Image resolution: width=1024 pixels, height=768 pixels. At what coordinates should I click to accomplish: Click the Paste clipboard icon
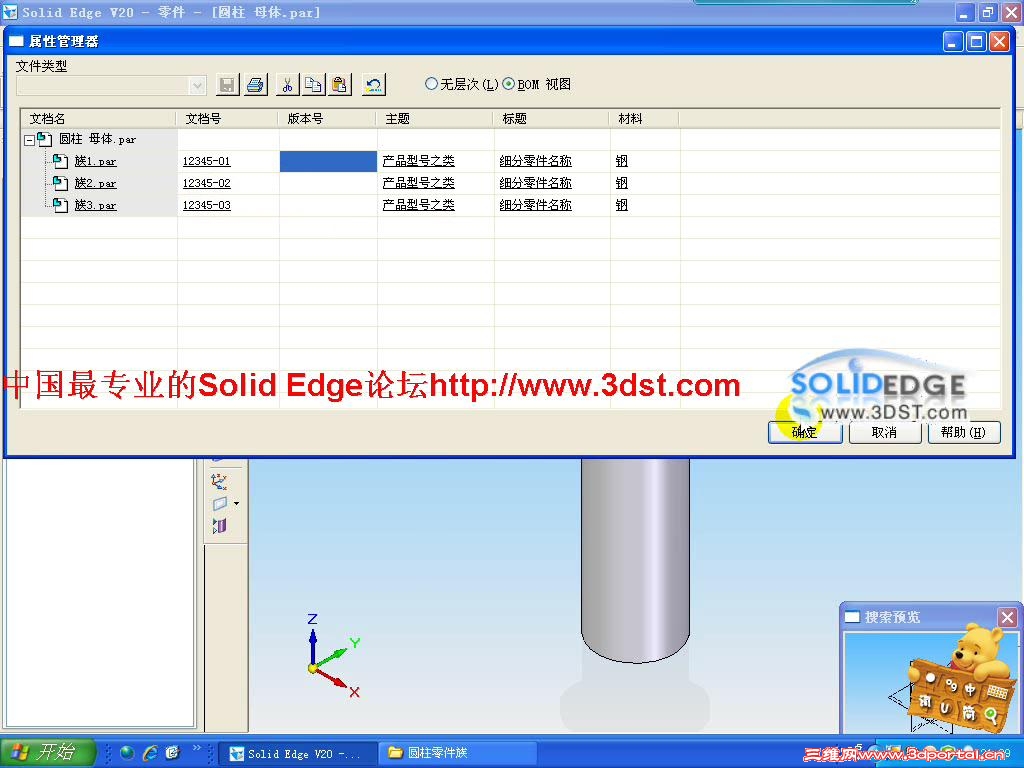coord(340,84)
